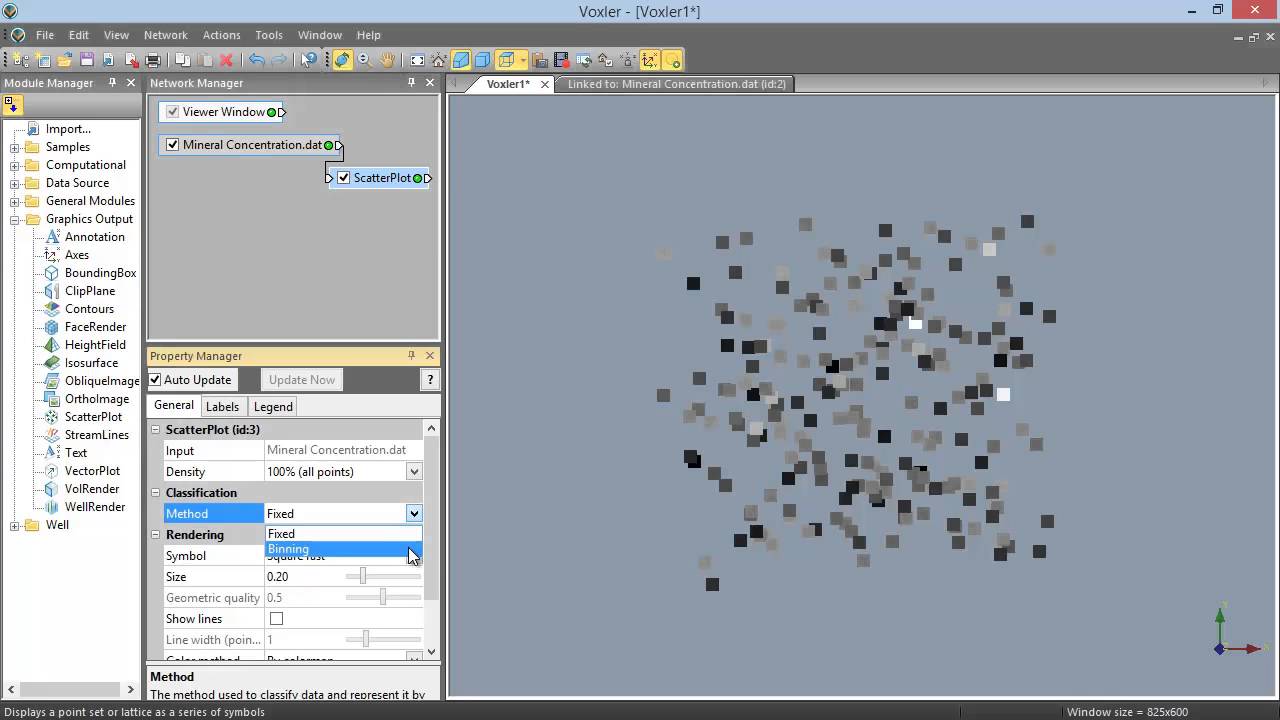This screenshot has width=1280, height=720.
Task: Click the Undo arrow icon
Action: tap(256, 60)
